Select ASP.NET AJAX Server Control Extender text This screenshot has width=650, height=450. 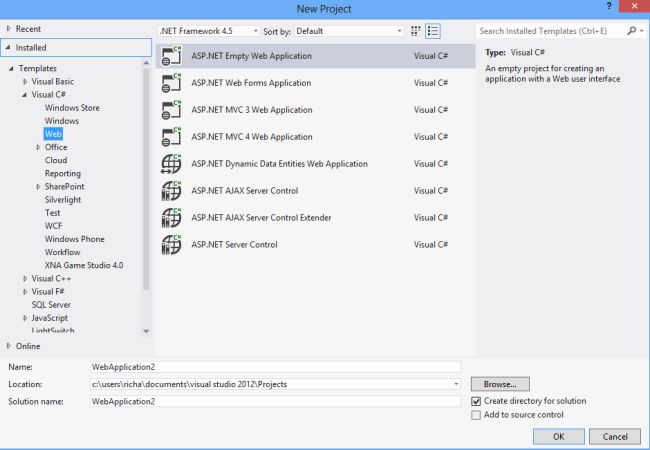click(x=261, y=218)
